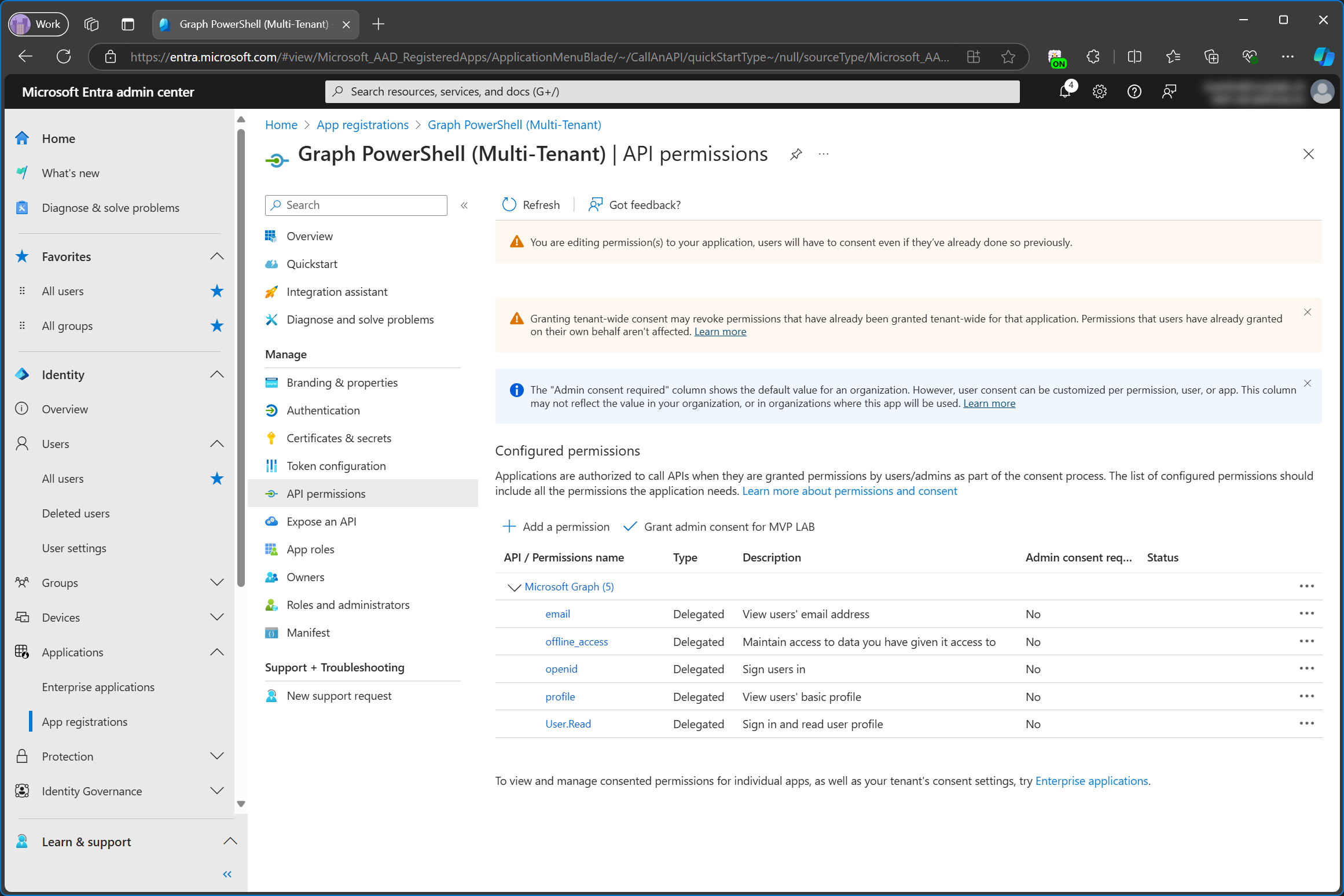Collapse the Microsoft Graph (5) permission group
This screenshot has width=1344, height=896.
pyautogui.click(x=514, y=587)
